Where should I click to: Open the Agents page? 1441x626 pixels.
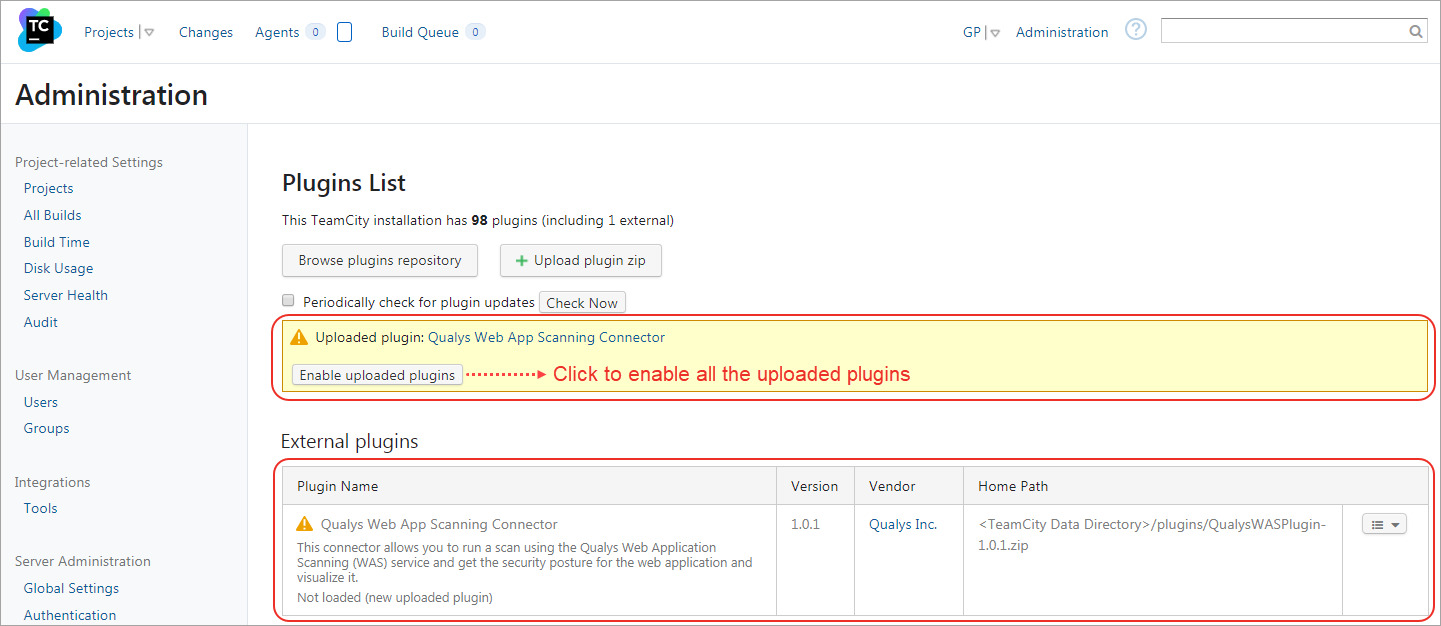click(x=277, y=32)
